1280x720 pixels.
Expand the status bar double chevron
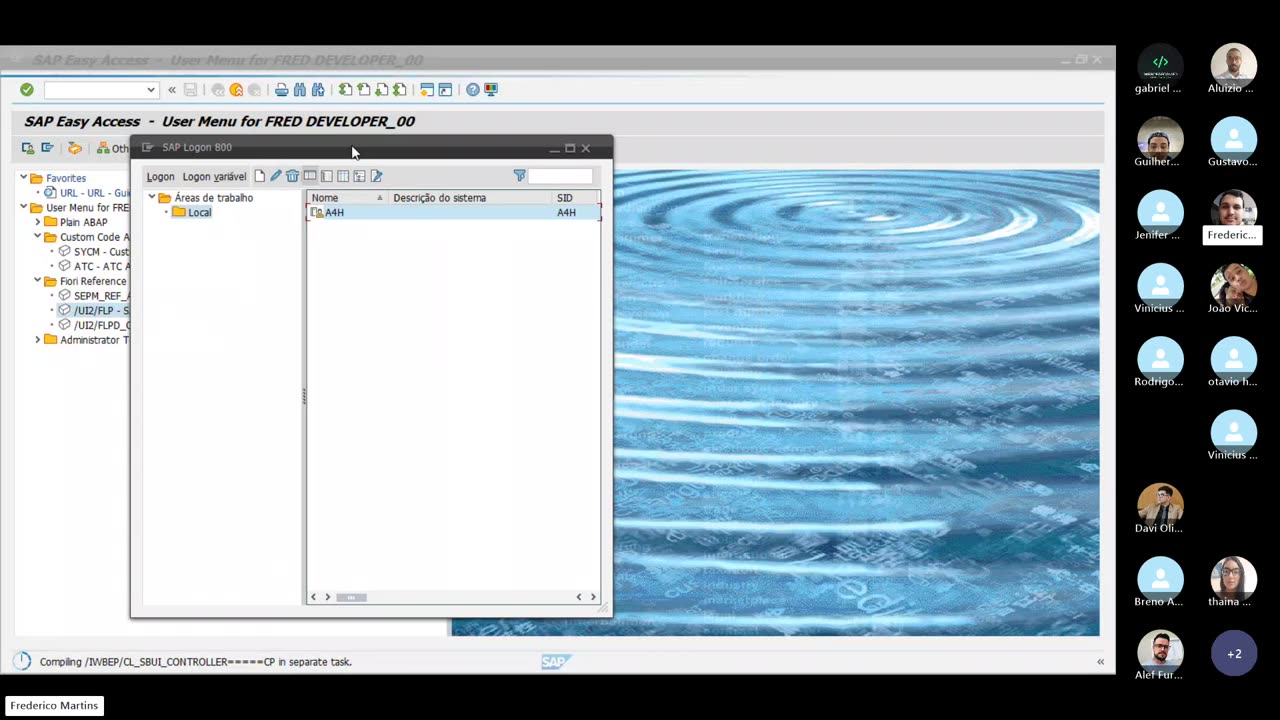tap(1100, 662)
